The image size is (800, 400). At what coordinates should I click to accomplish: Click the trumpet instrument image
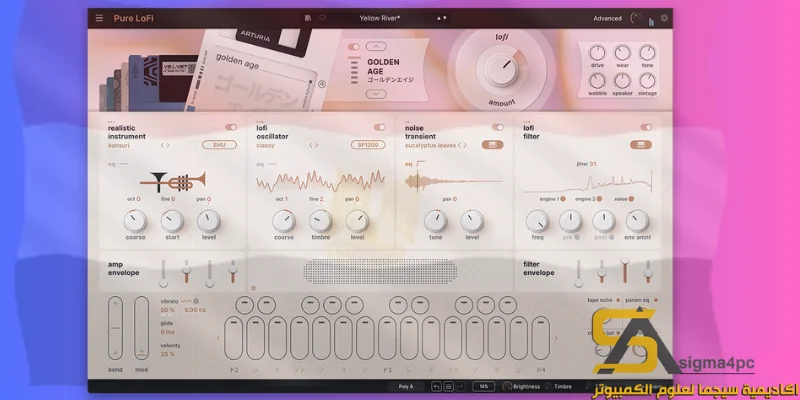172,181
